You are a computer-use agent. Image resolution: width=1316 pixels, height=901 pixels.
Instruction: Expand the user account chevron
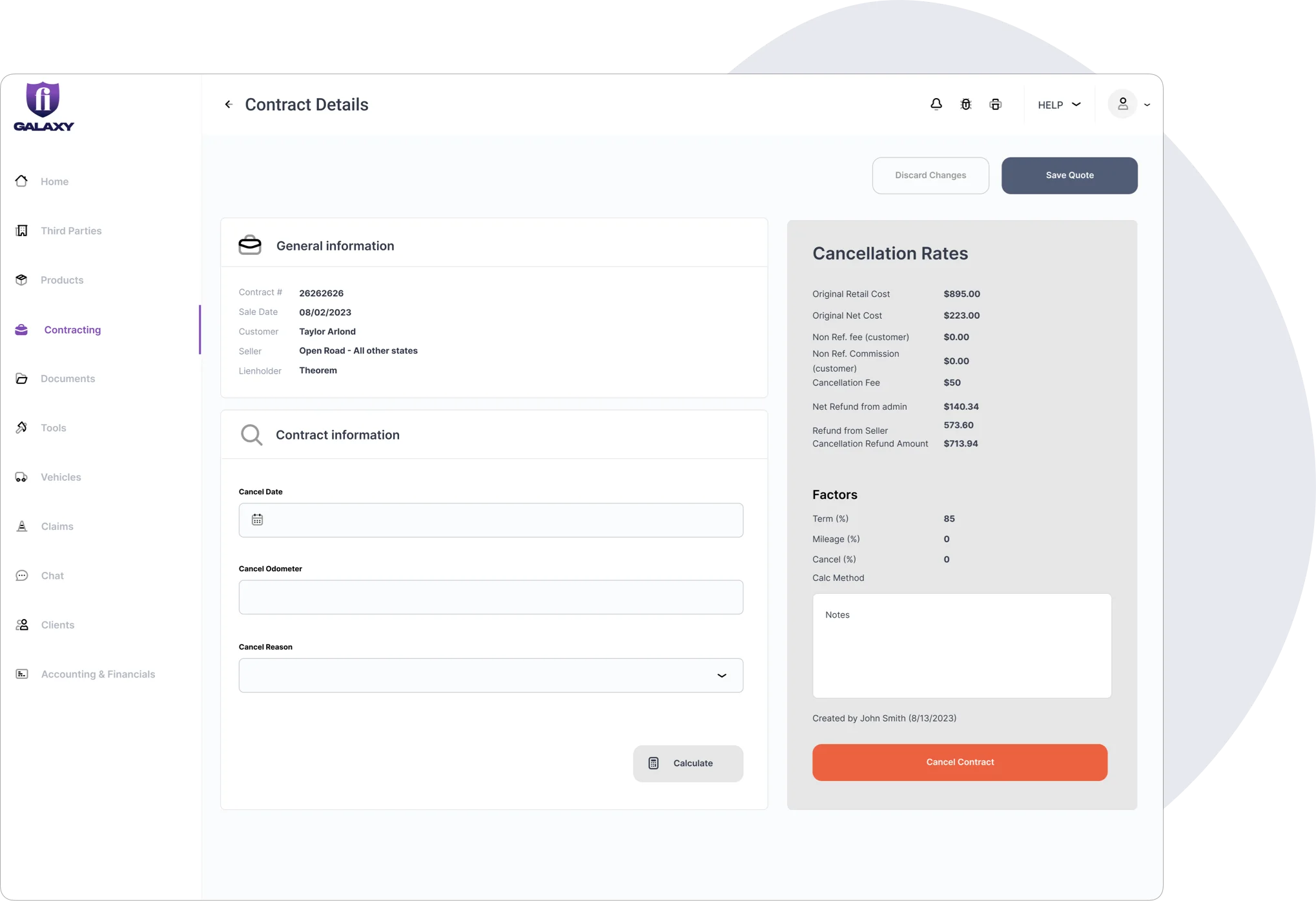tap(1147, 105)
